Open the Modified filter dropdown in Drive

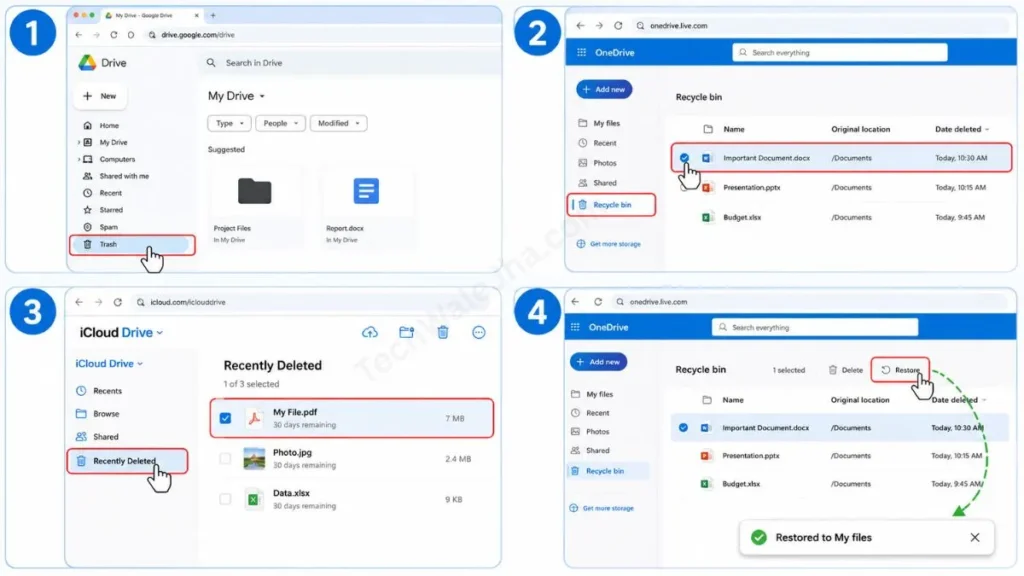338,123
